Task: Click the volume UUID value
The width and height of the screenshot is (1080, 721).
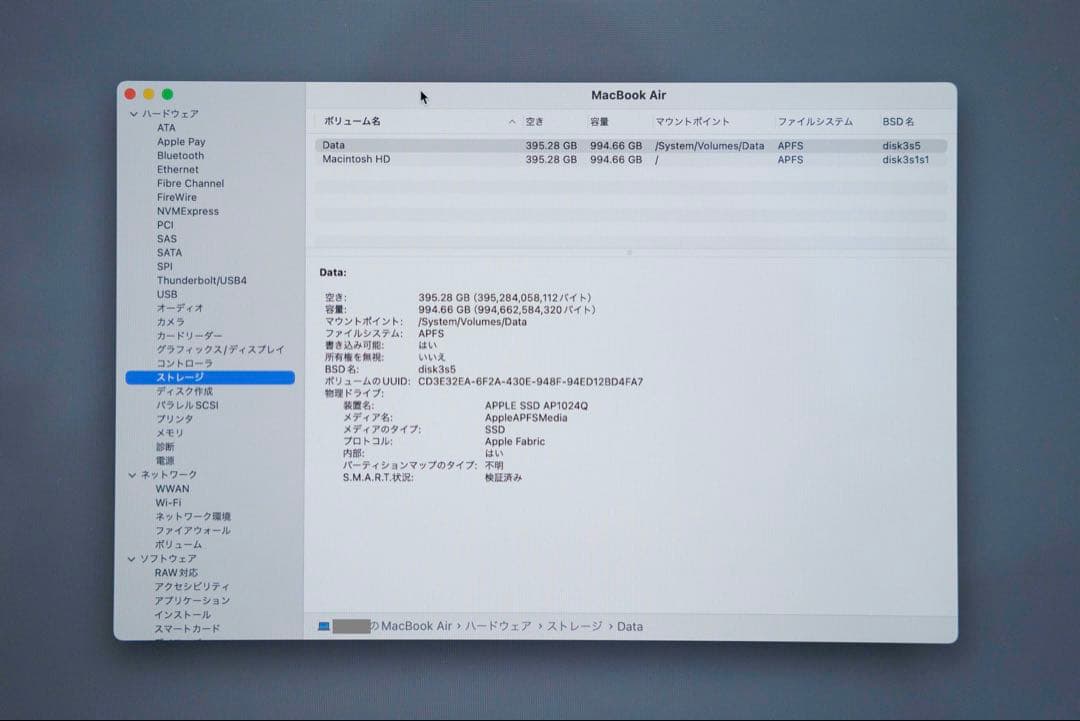Action: tap(530, 382)
